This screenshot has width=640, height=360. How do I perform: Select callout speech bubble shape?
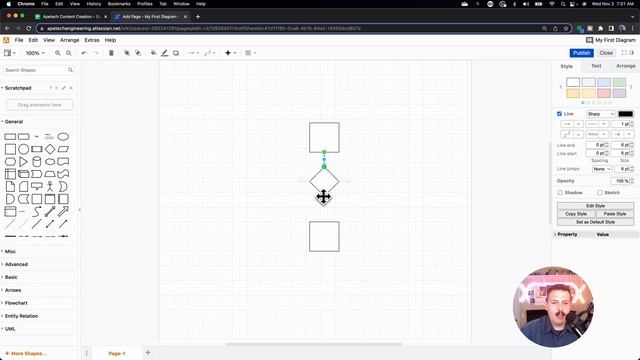coord(37,187)
